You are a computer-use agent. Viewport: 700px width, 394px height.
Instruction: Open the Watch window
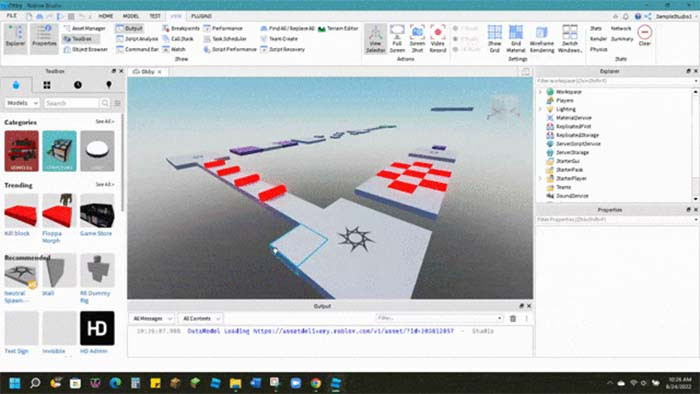(174, 50)
